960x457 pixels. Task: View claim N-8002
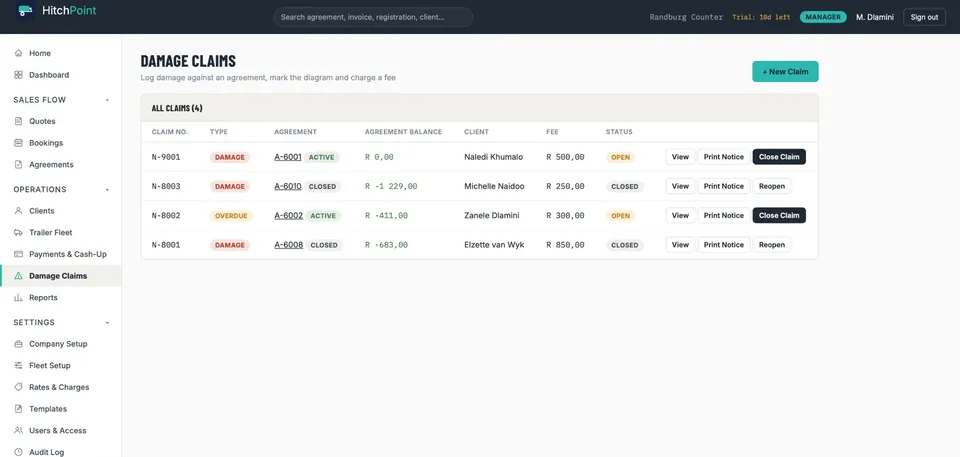pyautogui.click(x=680, y=216)
